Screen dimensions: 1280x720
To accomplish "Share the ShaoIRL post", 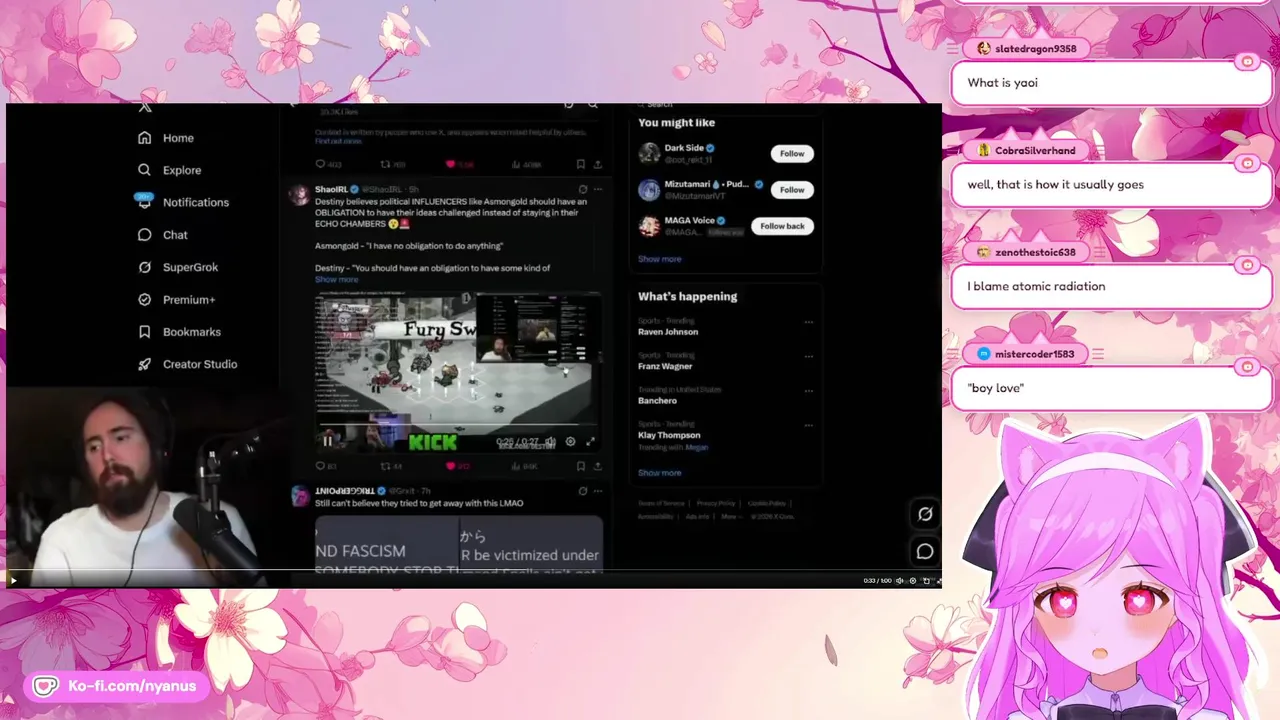I will [x=598, y=466].
